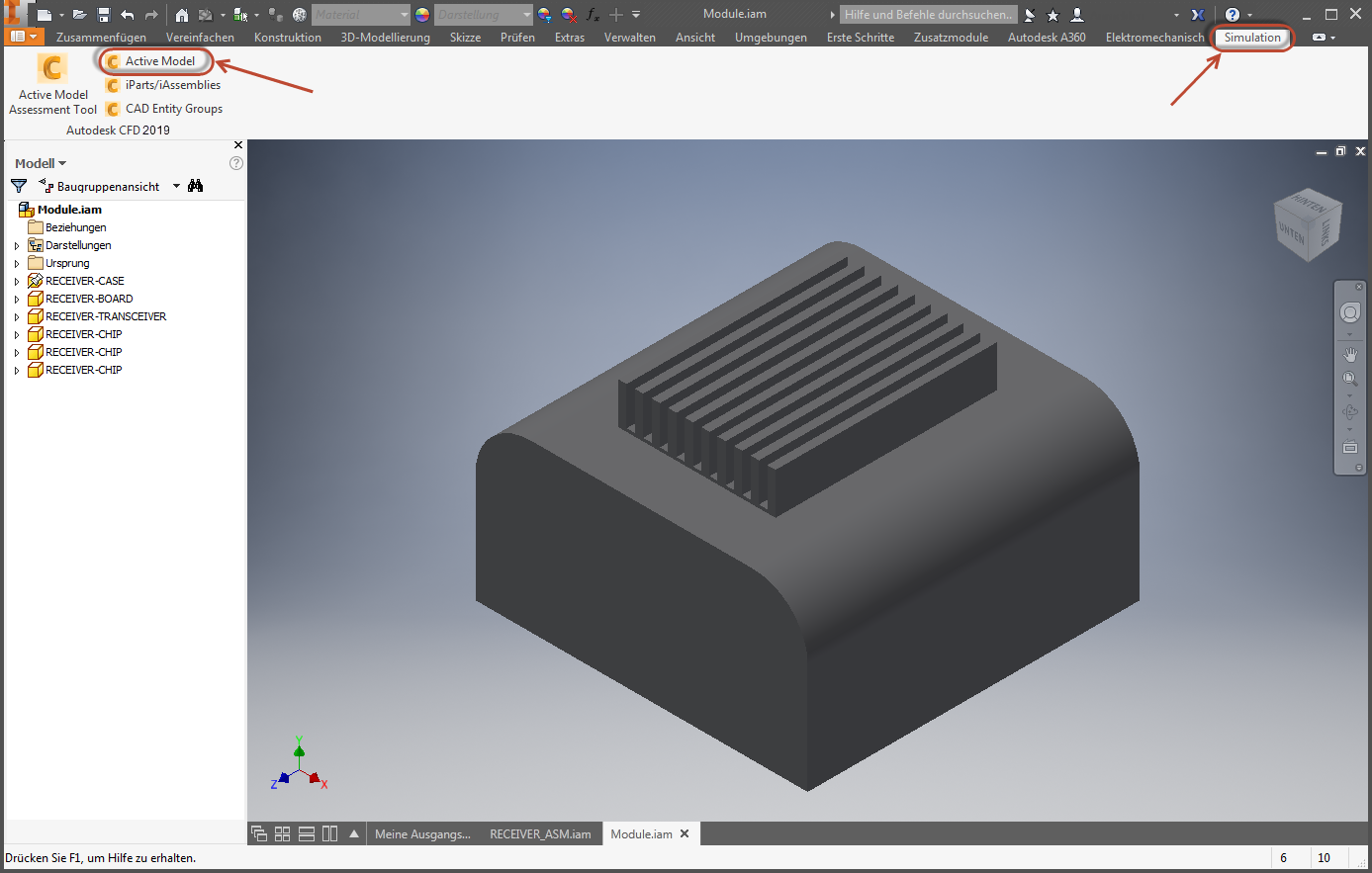Viewport: 1372px width, 873px height.
Task: Switch to Meine Ausgangs... document tab
Action: (x=422, y=834)
